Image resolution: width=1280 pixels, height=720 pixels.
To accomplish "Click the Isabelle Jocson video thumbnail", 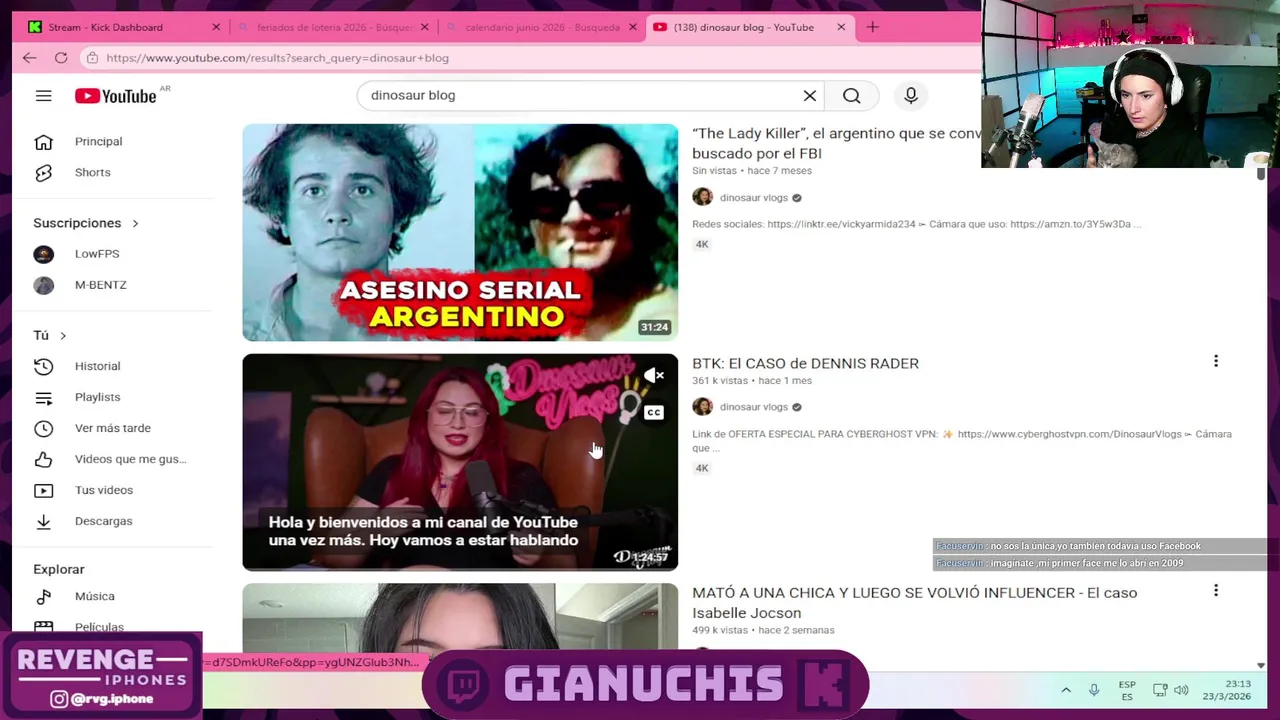I will pos(460,616).
